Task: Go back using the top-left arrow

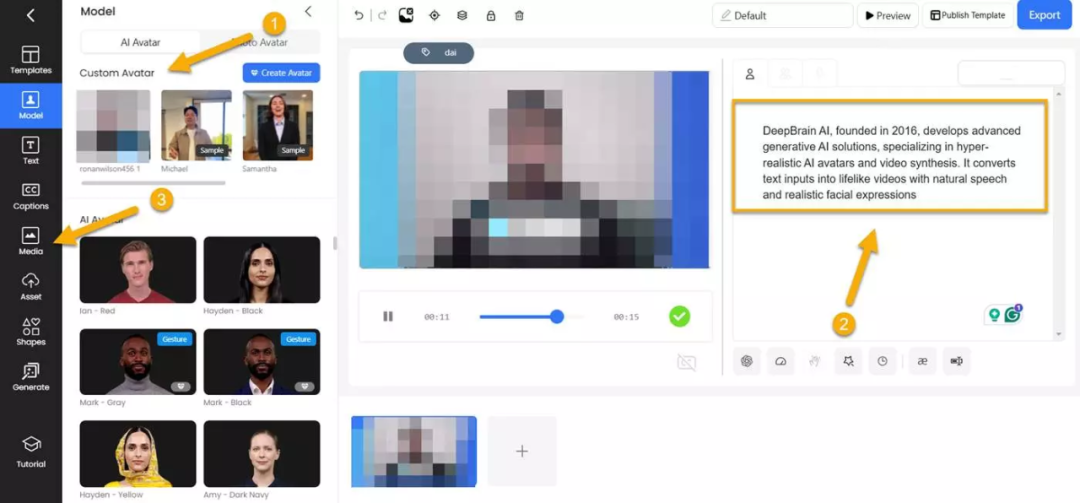Action: click(30, 16)
